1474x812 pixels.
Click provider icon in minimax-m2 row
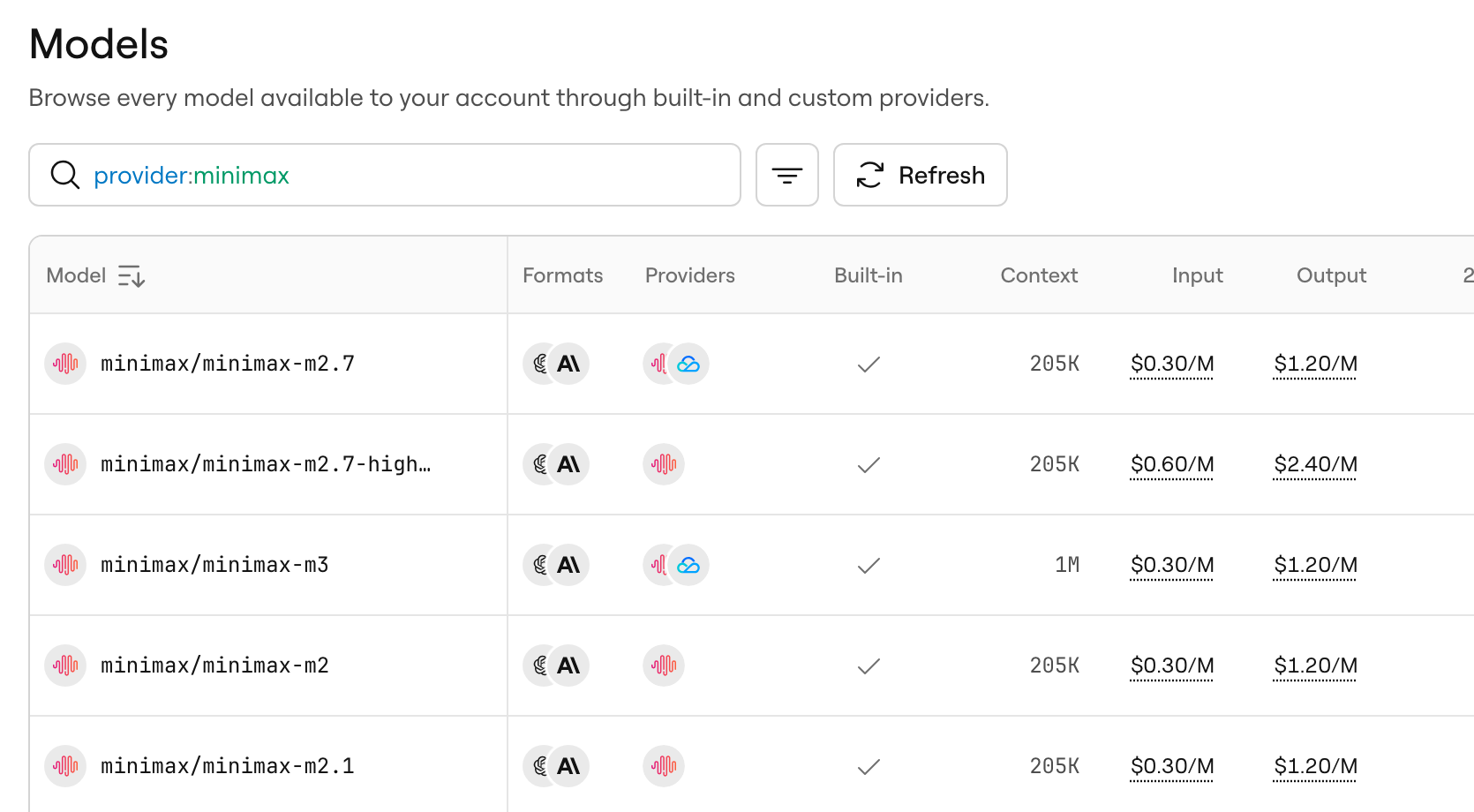[664, 665]
